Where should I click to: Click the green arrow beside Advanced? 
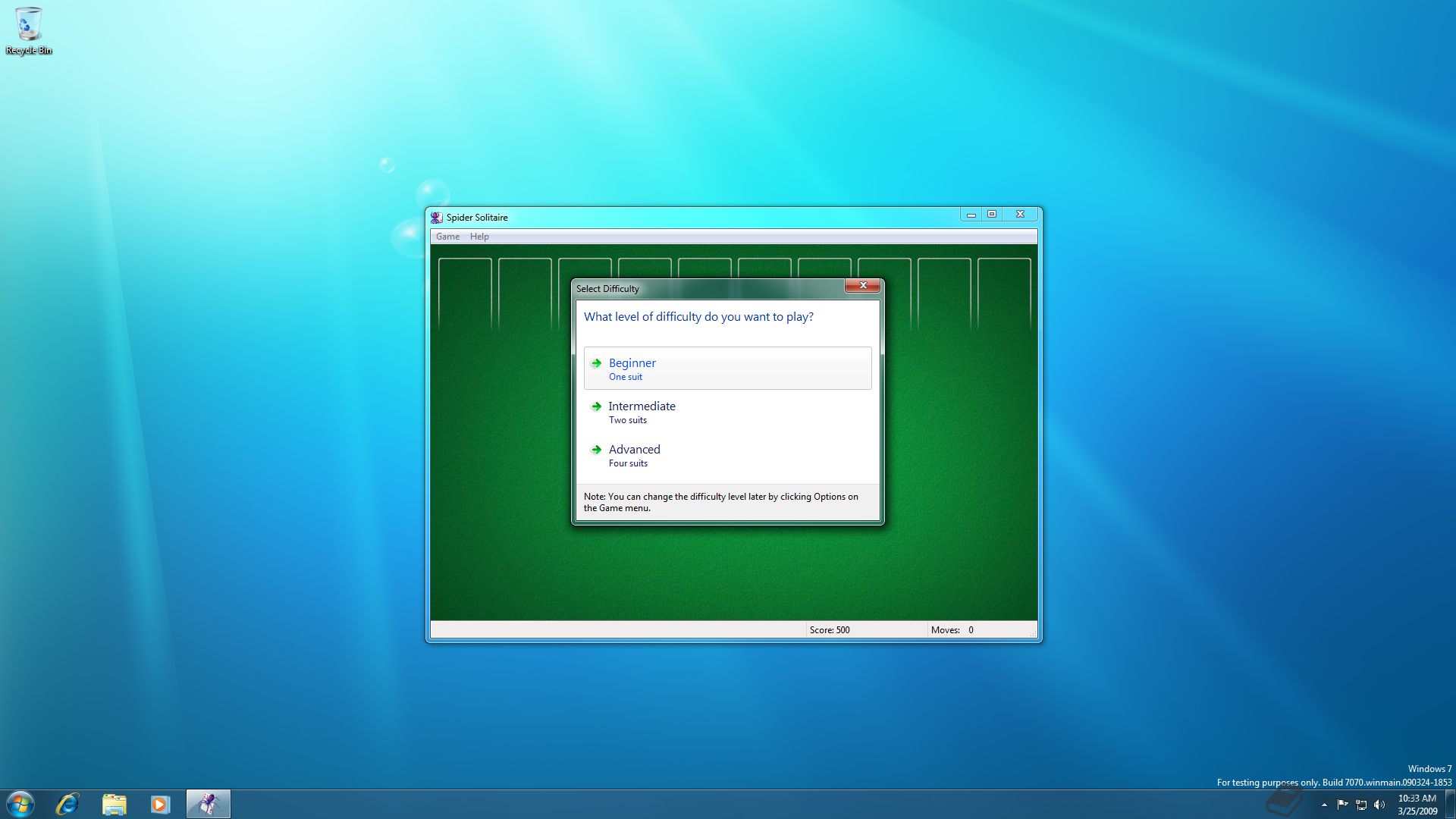[597, 450]
